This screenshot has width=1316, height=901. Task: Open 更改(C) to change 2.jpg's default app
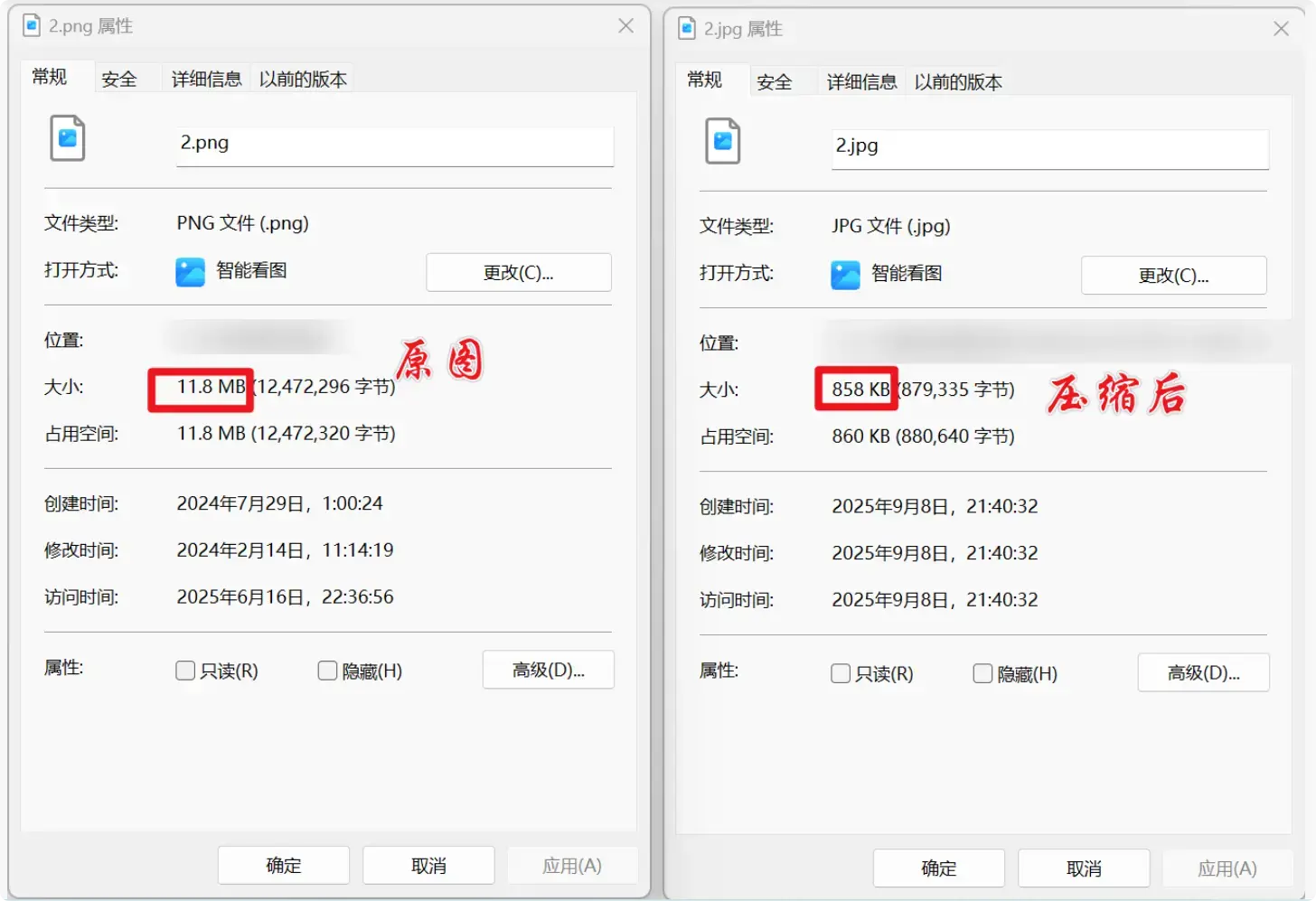pyautogui.click(x=1173, y=276)
